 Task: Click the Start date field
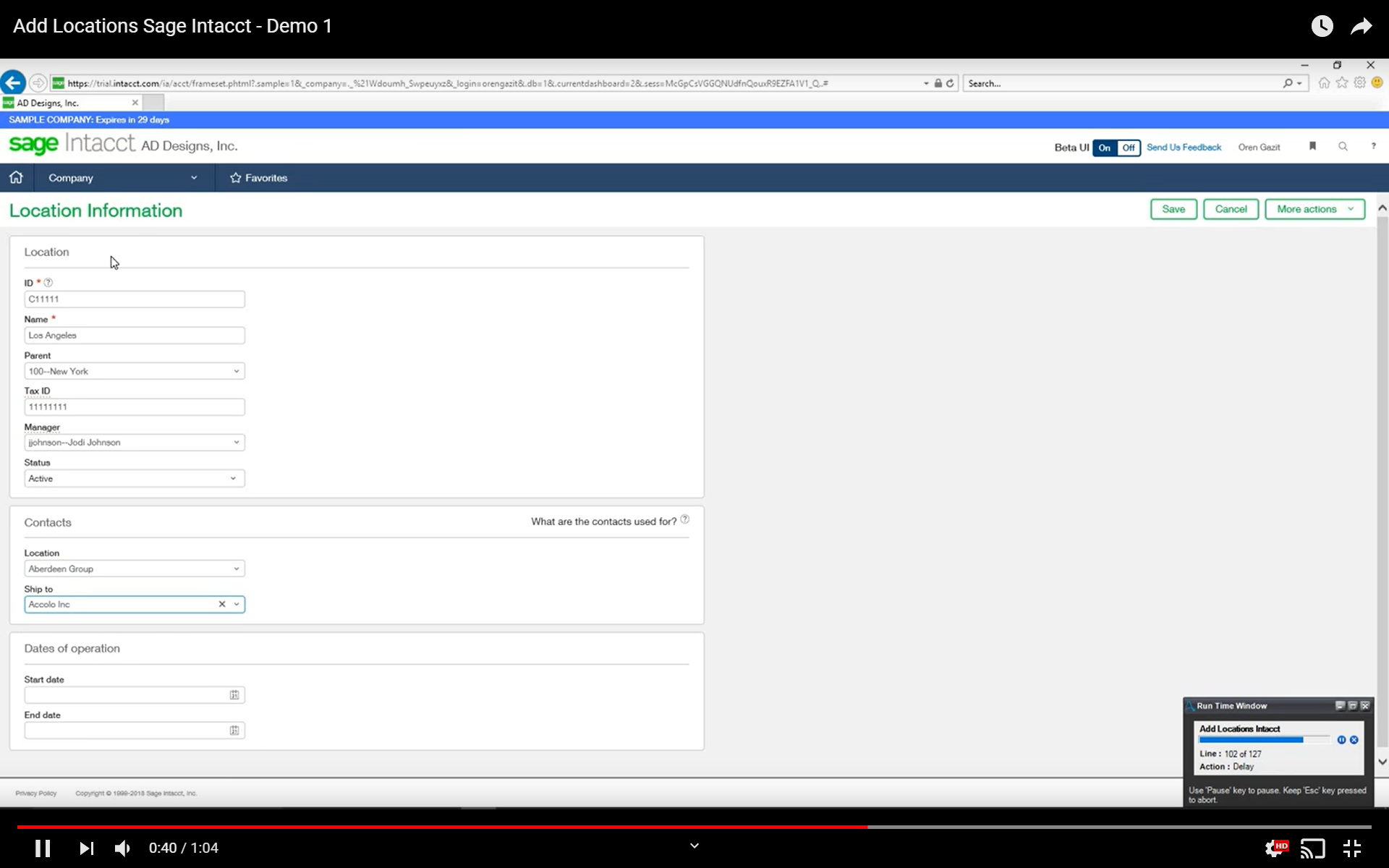click(x=135, y=695)
